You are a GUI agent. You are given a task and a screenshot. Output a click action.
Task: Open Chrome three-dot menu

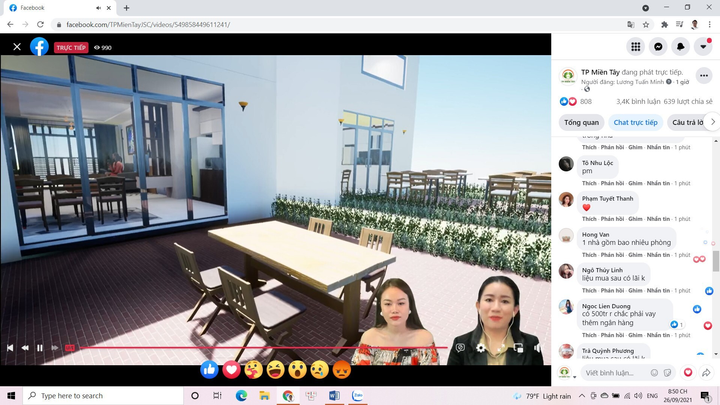[709, 24]
